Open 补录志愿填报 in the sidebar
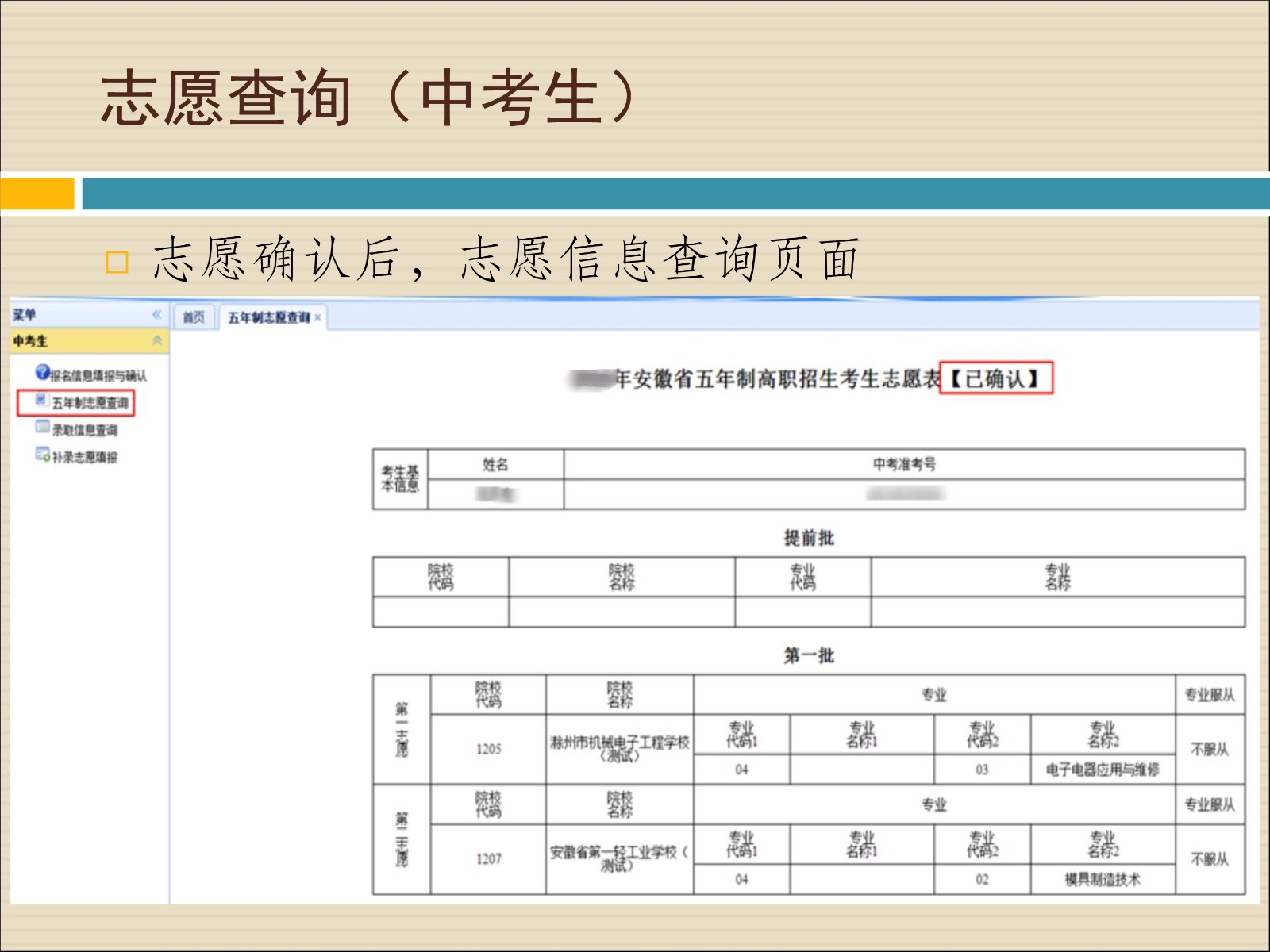Screen dimensions: 1270x952 [85, 458]
